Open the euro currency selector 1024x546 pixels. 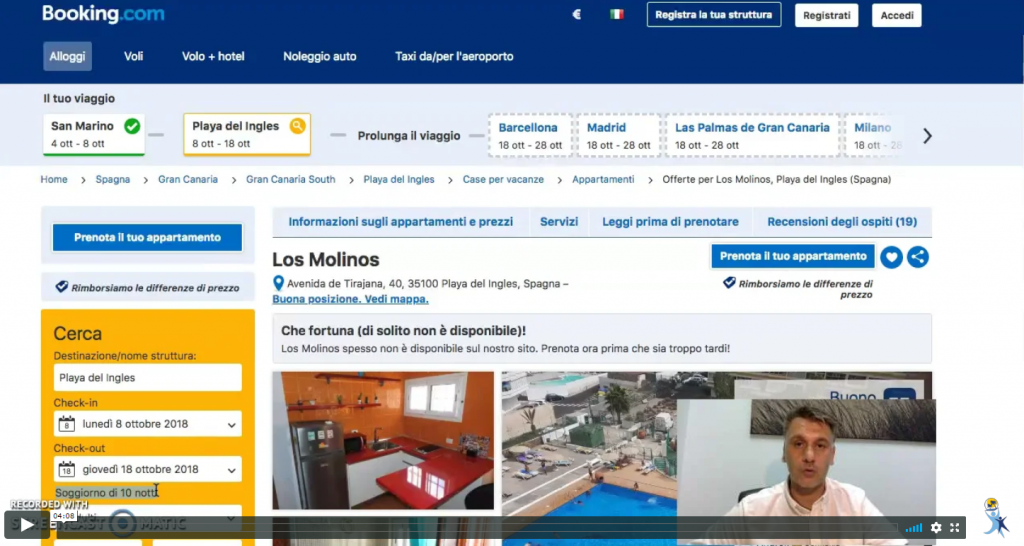pyautogui.click(x=577, y=14)
